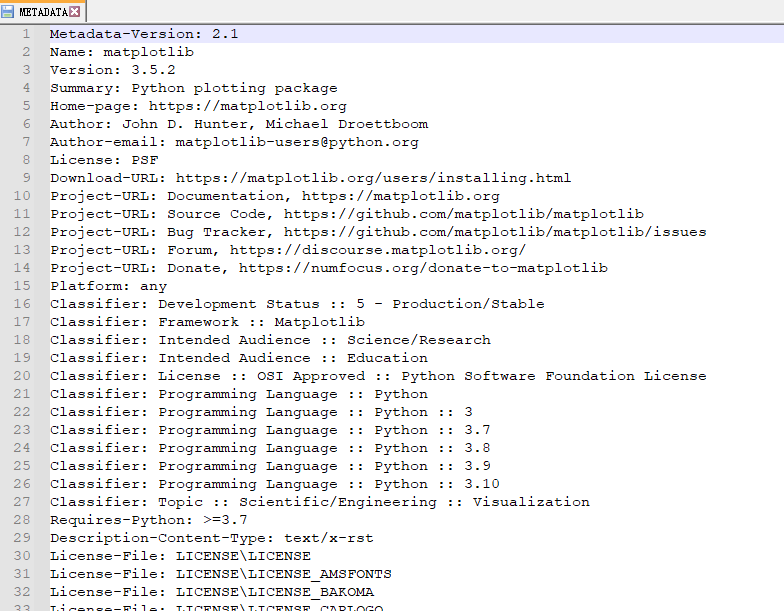Viewport: 784px width, 611px height.
Task: Click line number 28 in the margin
Action: [x=22, y=520]
